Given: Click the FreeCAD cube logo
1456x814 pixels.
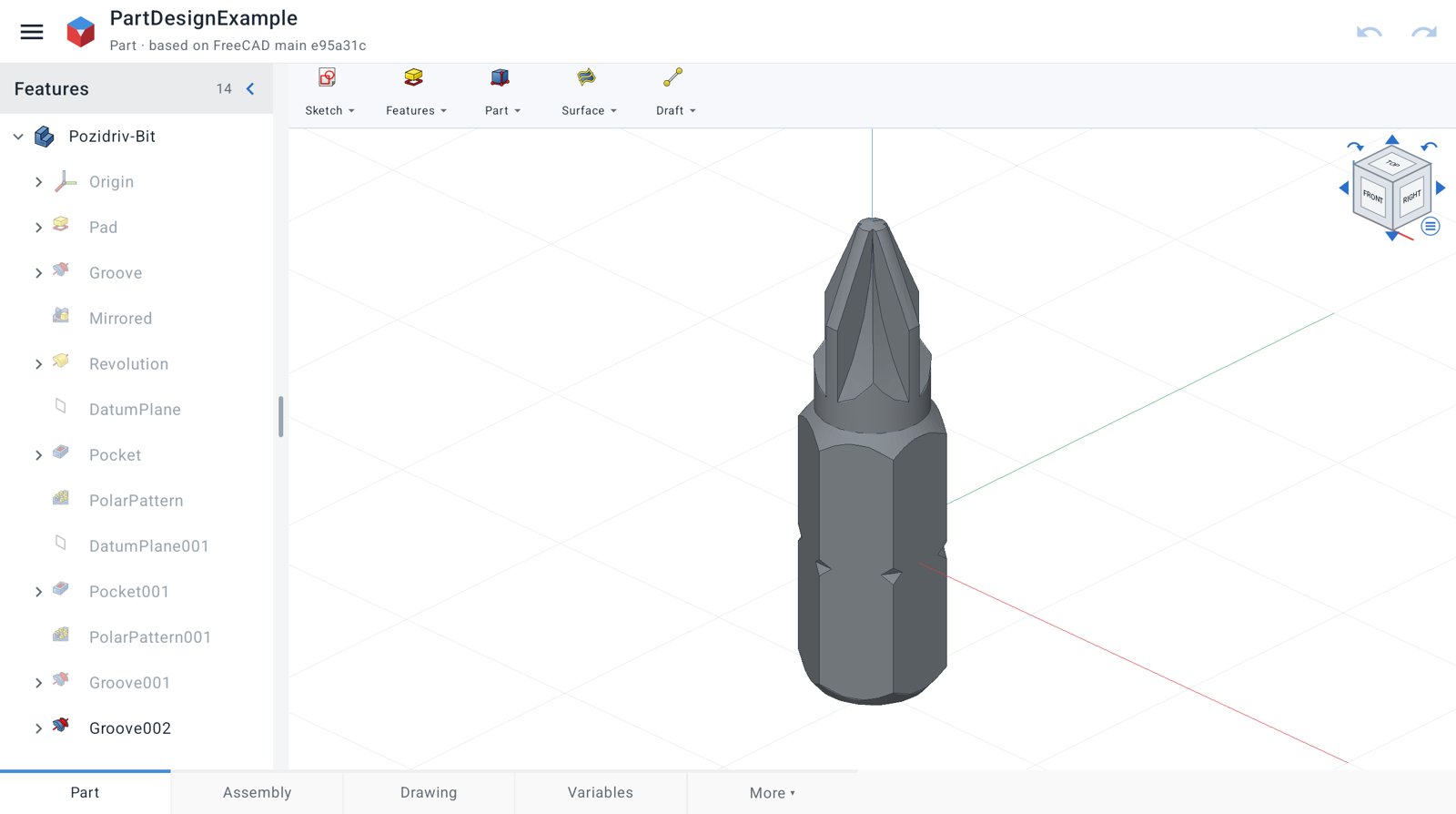Looking at the screenshot, I should [81, 32].
